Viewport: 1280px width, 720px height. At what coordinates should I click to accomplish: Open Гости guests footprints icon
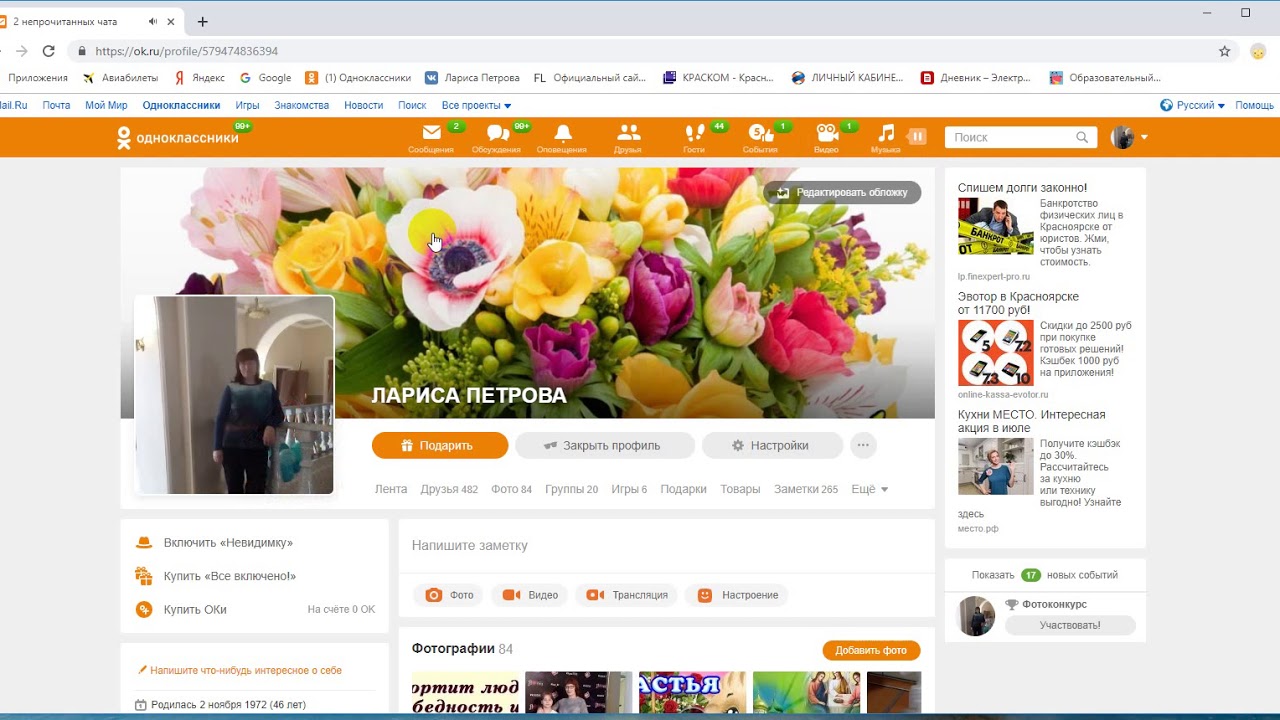click(x=694, y=138)
